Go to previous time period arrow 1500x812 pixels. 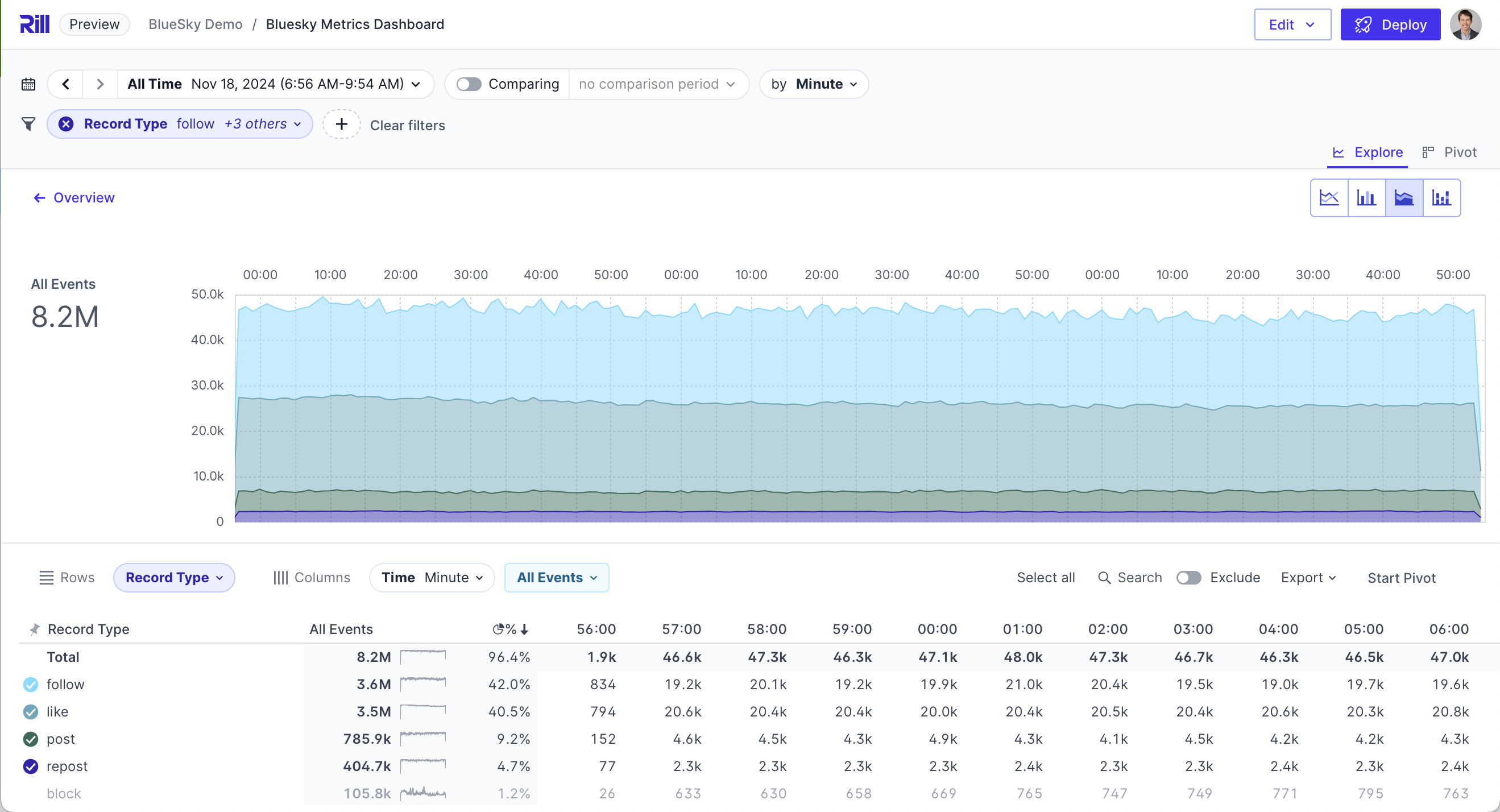(x=66, y=85)
